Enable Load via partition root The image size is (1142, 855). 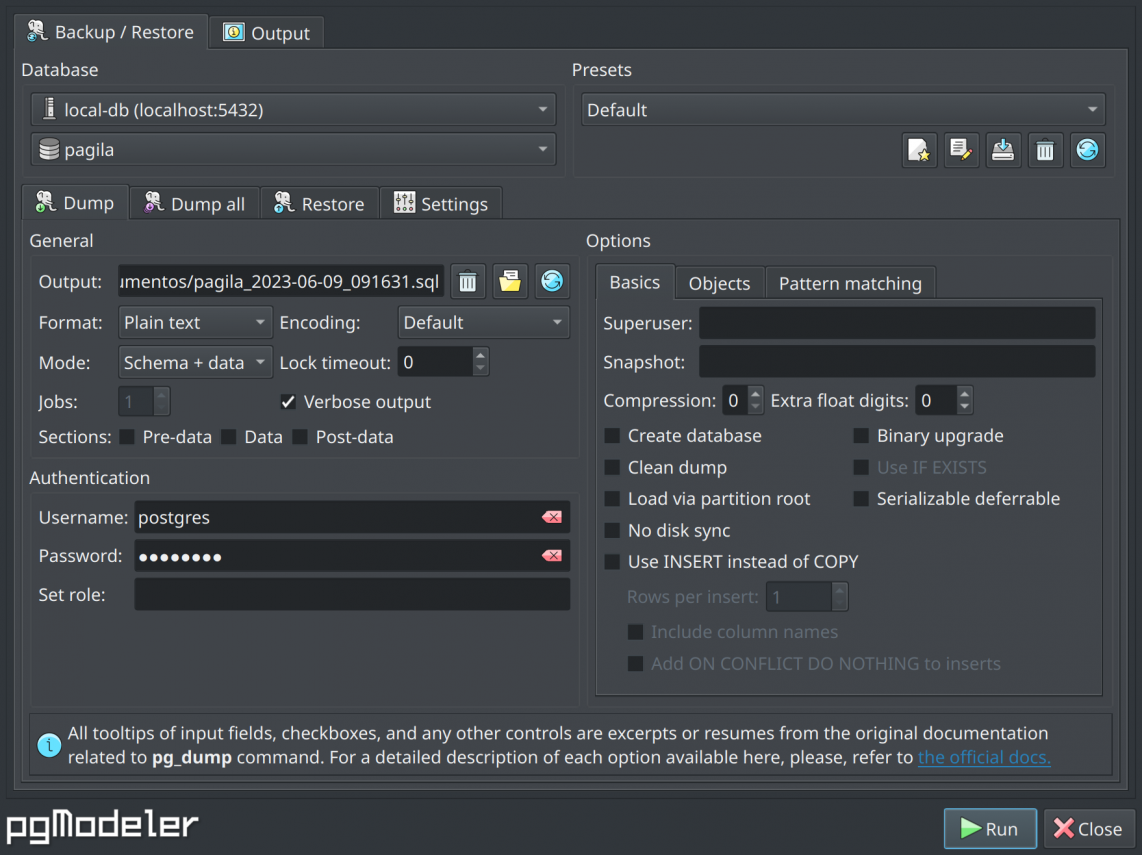click(613, 499)
